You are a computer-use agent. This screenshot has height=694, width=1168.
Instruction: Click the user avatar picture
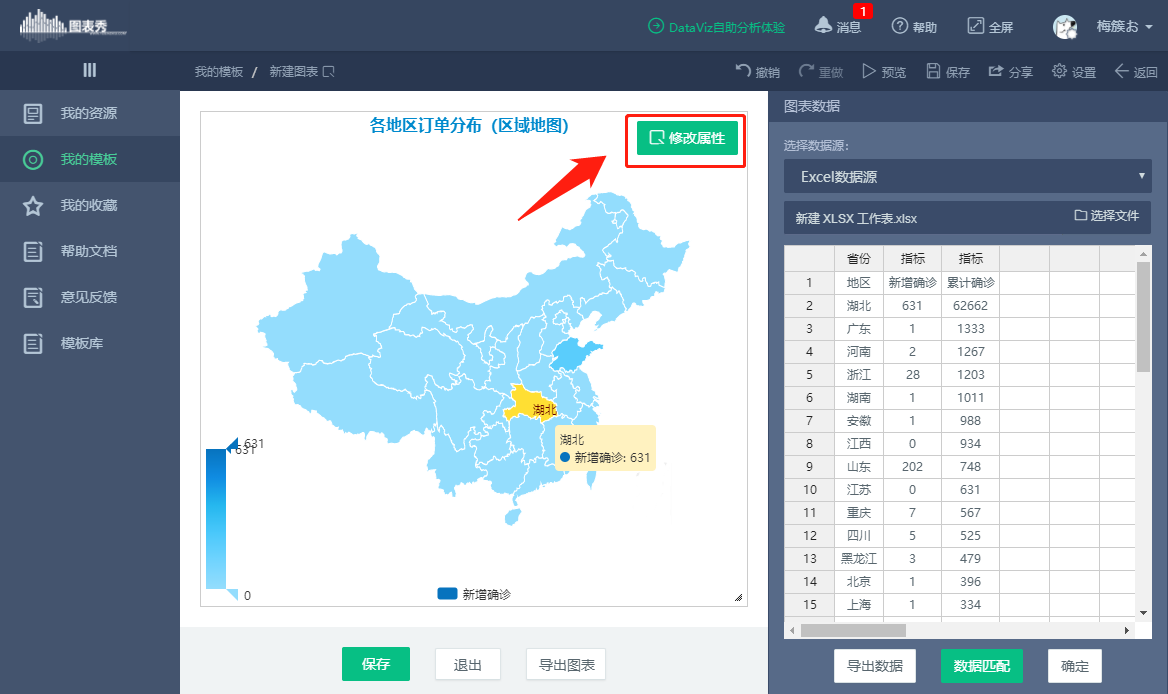tap(1064, 27)
